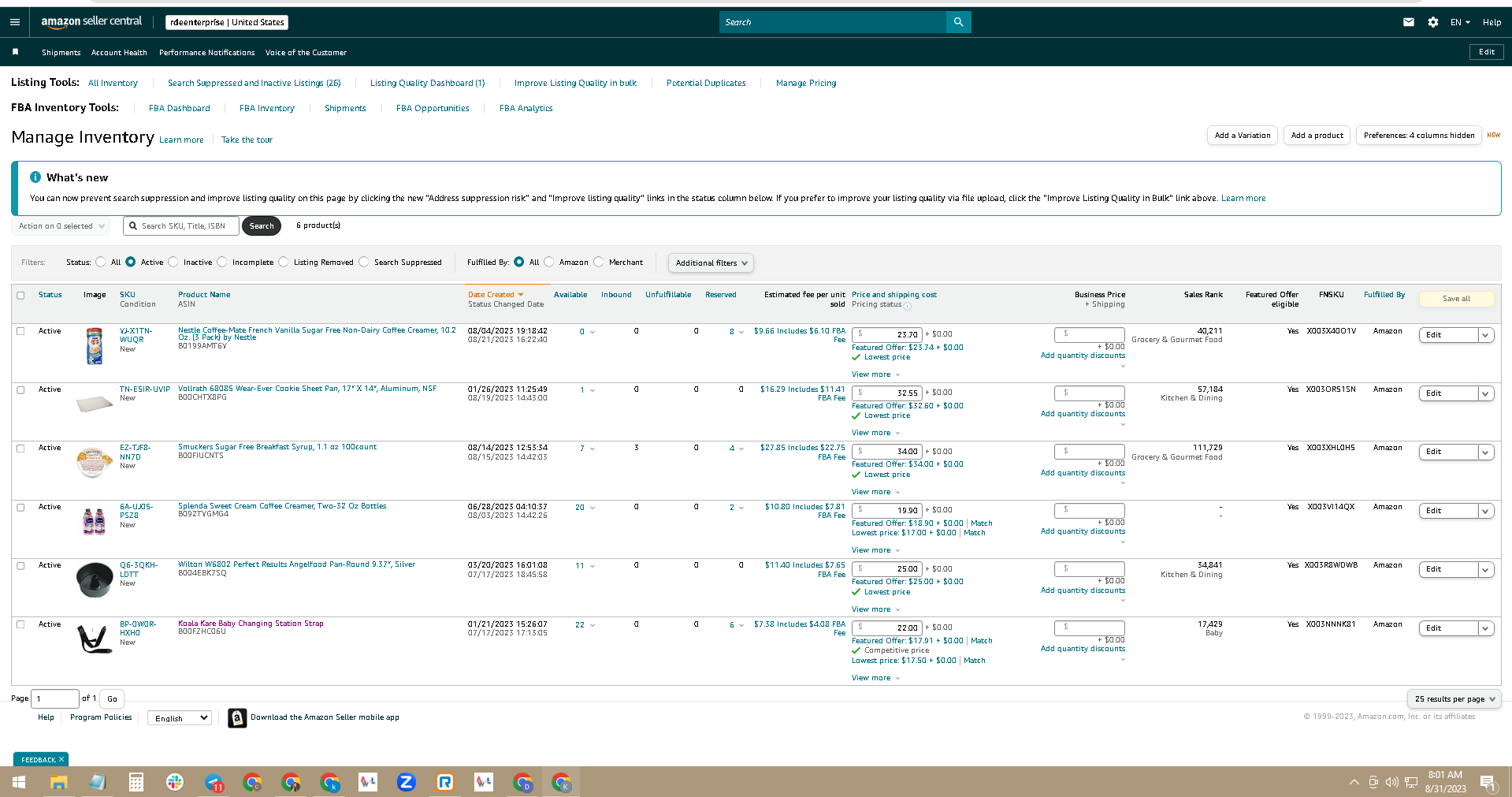The width and height of the screenshot is (1512, 797).
Task: Select Fulfilled By Merchant radio button
Action: [x=599, y=262]
